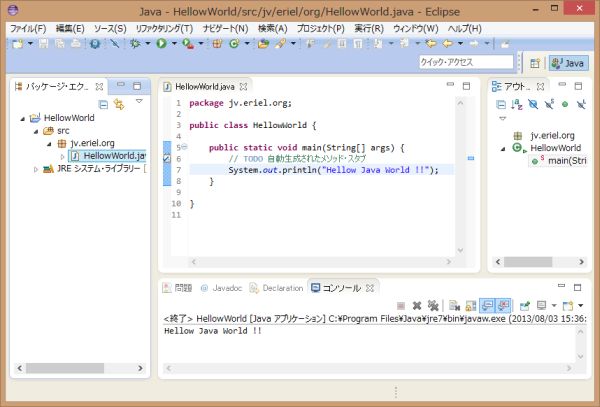Open the dropdown arrow beside Debug icon
Viewport: 600px width, 407px height.
click(147, 44)
